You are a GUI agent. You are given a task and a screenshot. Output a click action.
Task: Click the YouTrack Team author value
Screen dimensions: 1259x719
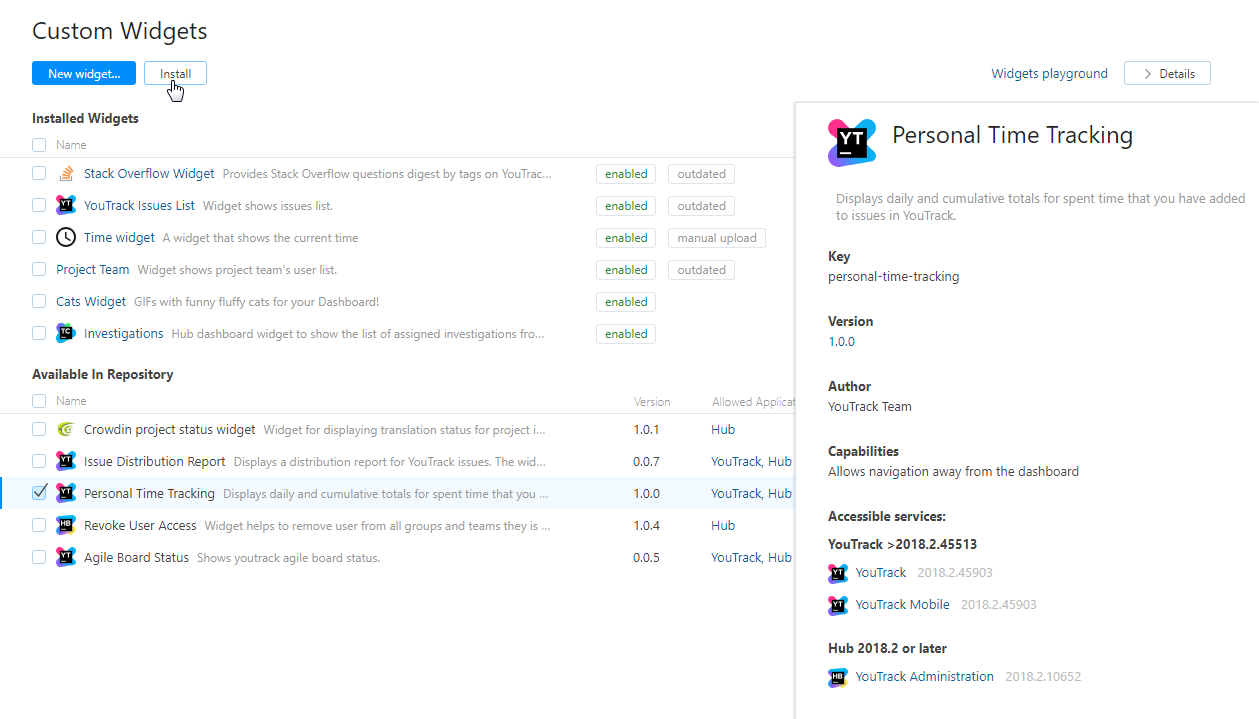coord(870,407)
